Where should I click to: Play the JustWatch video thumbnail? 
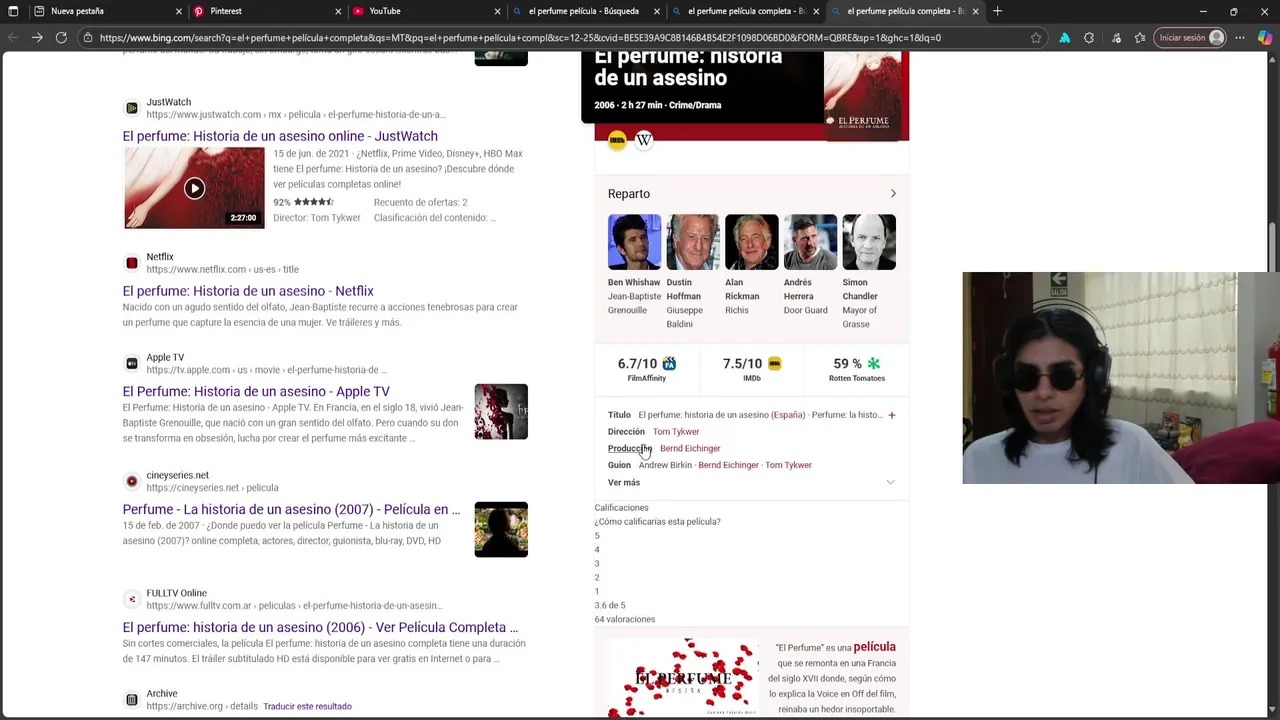(194, 188)
